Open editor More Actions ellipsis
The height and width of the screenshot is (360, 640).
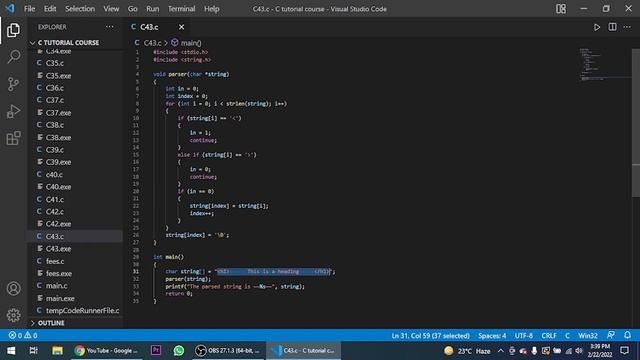click(627, 27)
